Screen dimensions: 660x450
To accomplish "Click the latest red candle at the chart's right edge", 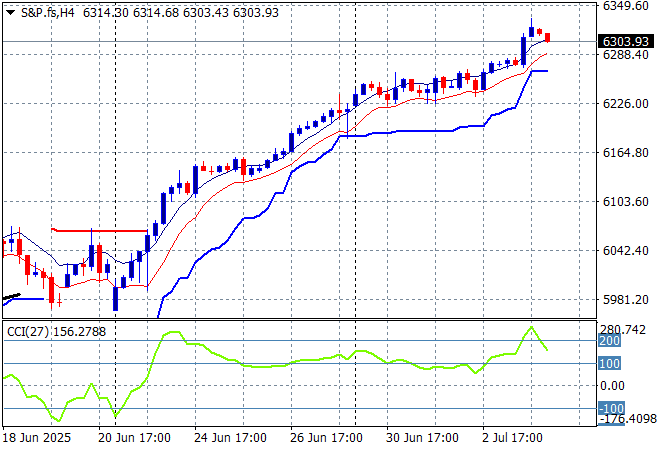I will (548, 37).
